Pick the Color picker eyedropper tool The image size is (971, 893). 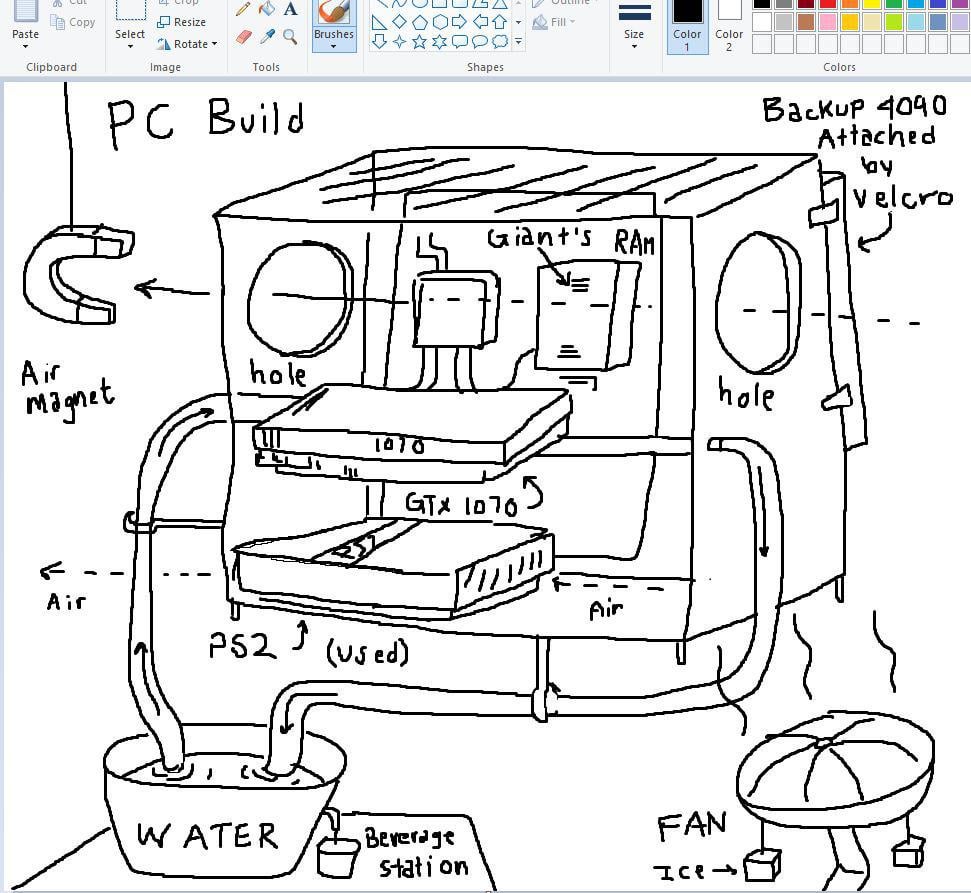pyautogui.click(x=267, y=37)
